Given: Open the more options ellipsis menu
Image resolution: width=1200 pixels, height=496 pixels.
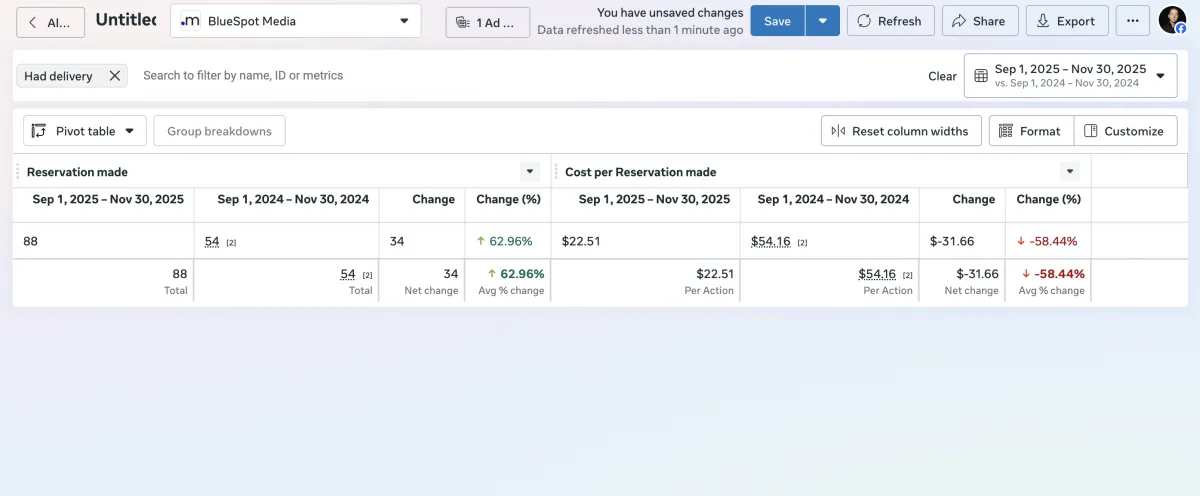Looking at the screenshot, I should point(1132,21).
